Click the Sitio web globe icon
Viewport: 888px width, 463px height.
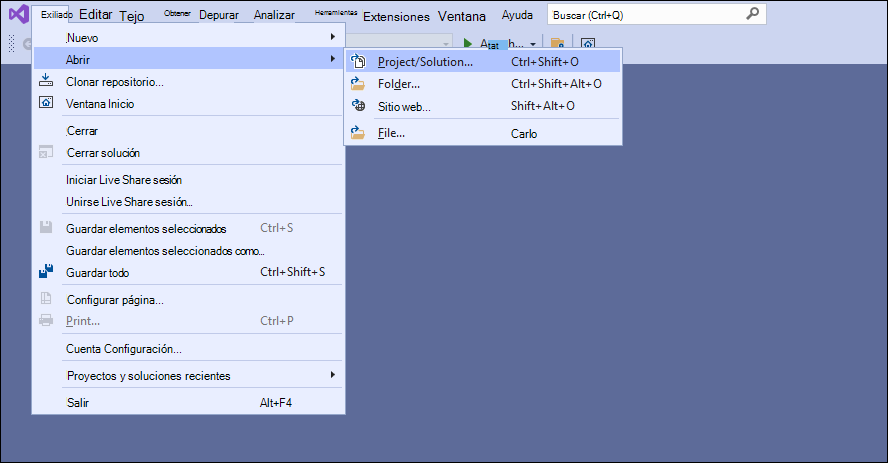[358, 105]
